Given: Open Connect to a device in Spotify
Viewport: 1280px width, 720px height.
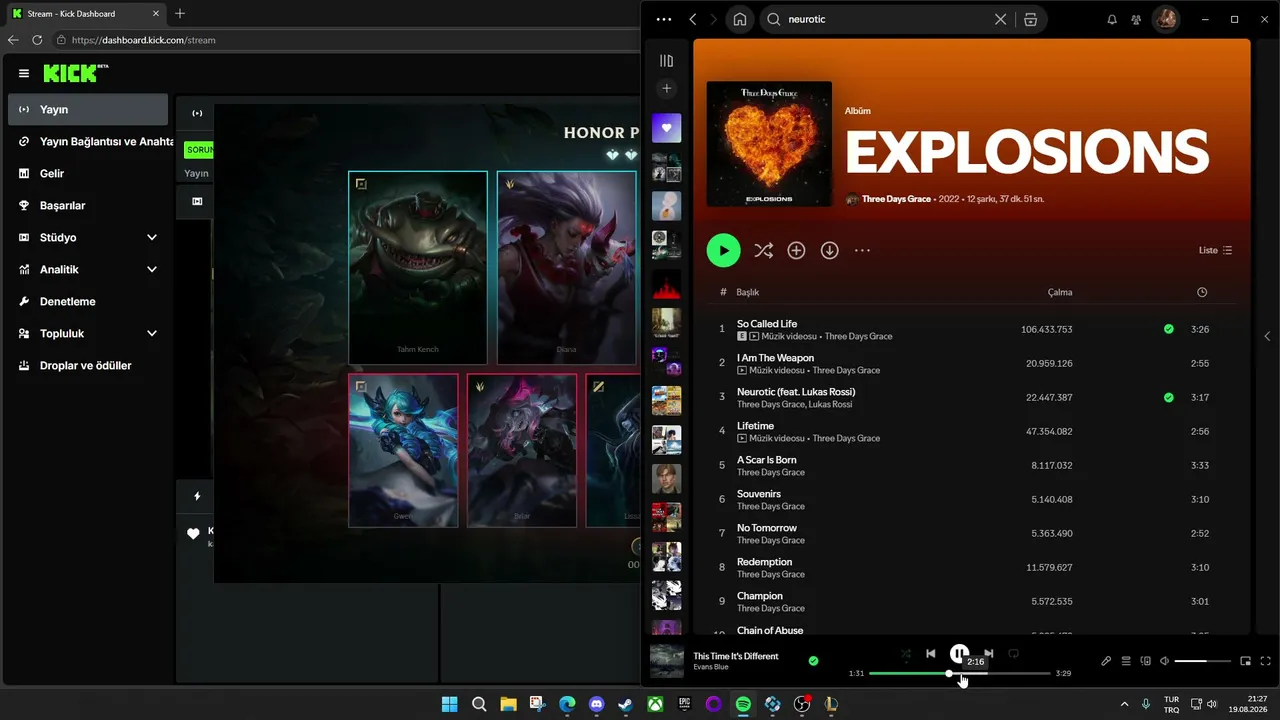Looking at the screenshot, I should pos(1146,661).
